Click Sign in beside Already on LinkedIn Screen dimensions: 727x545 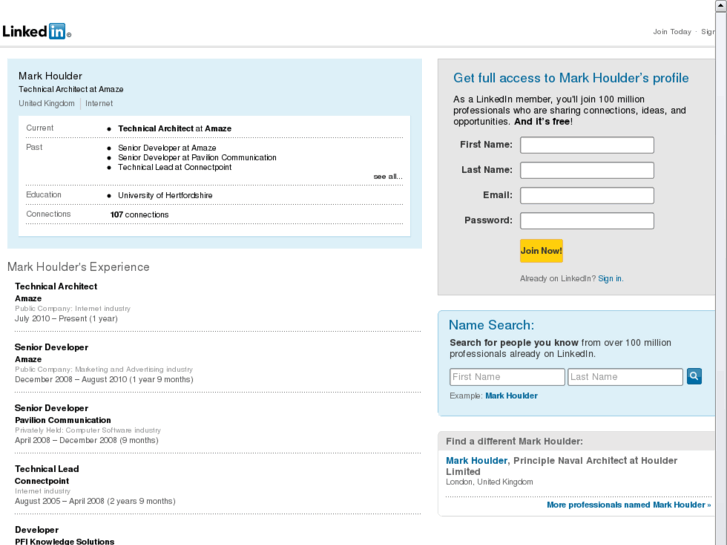[x=610, y=279]
